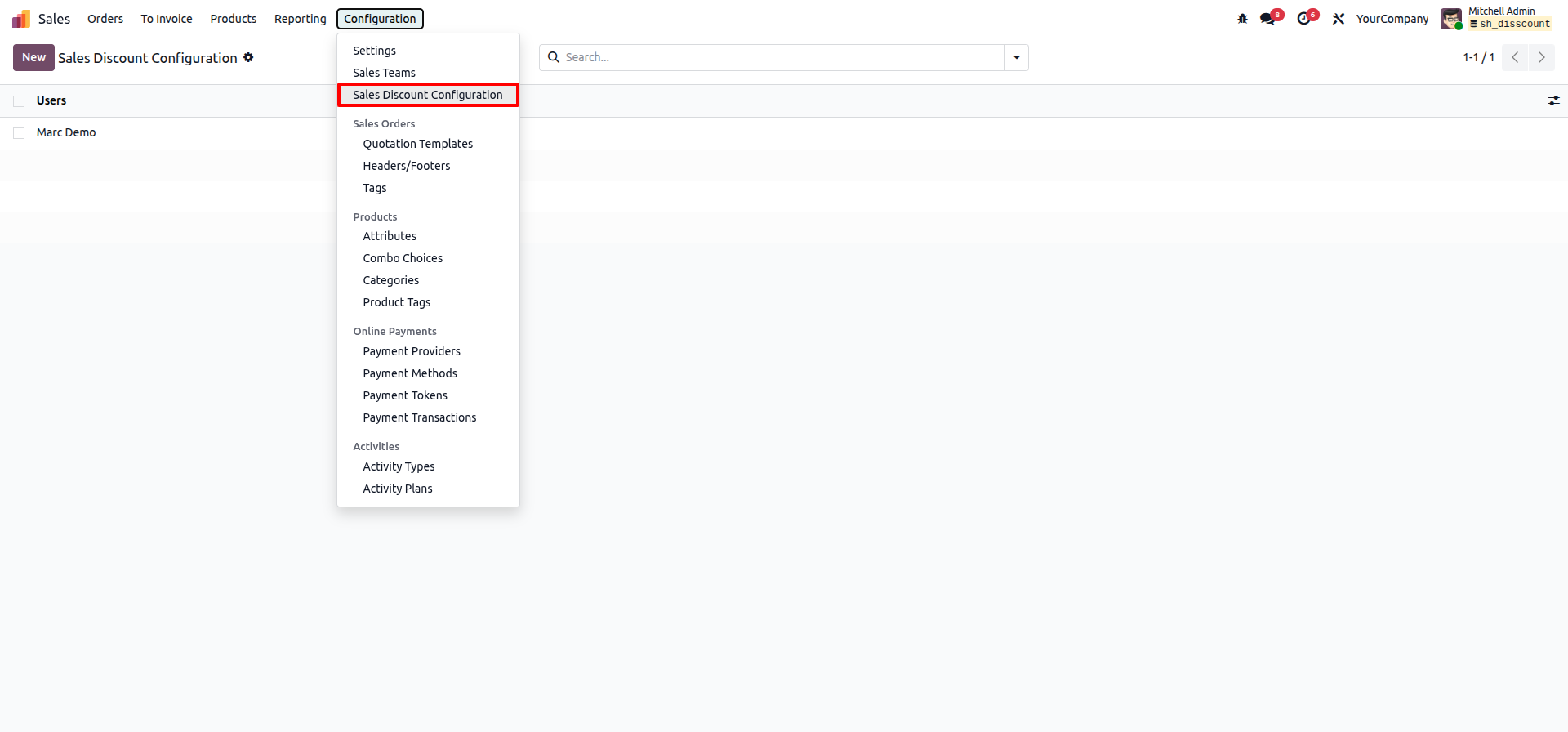Expand the Reporting menu
The height and width of the screenshot is (732, 1568).
coord(300,19)
